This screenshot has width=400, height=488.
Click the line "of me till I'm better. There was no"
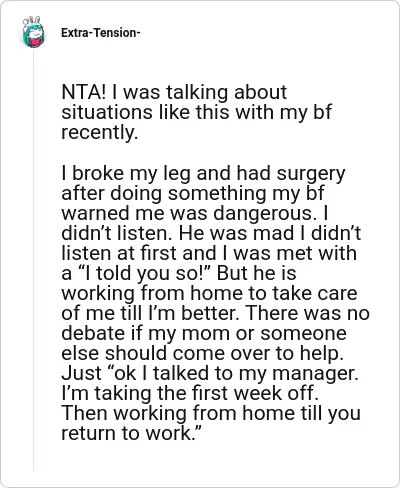tap(215, 313)
